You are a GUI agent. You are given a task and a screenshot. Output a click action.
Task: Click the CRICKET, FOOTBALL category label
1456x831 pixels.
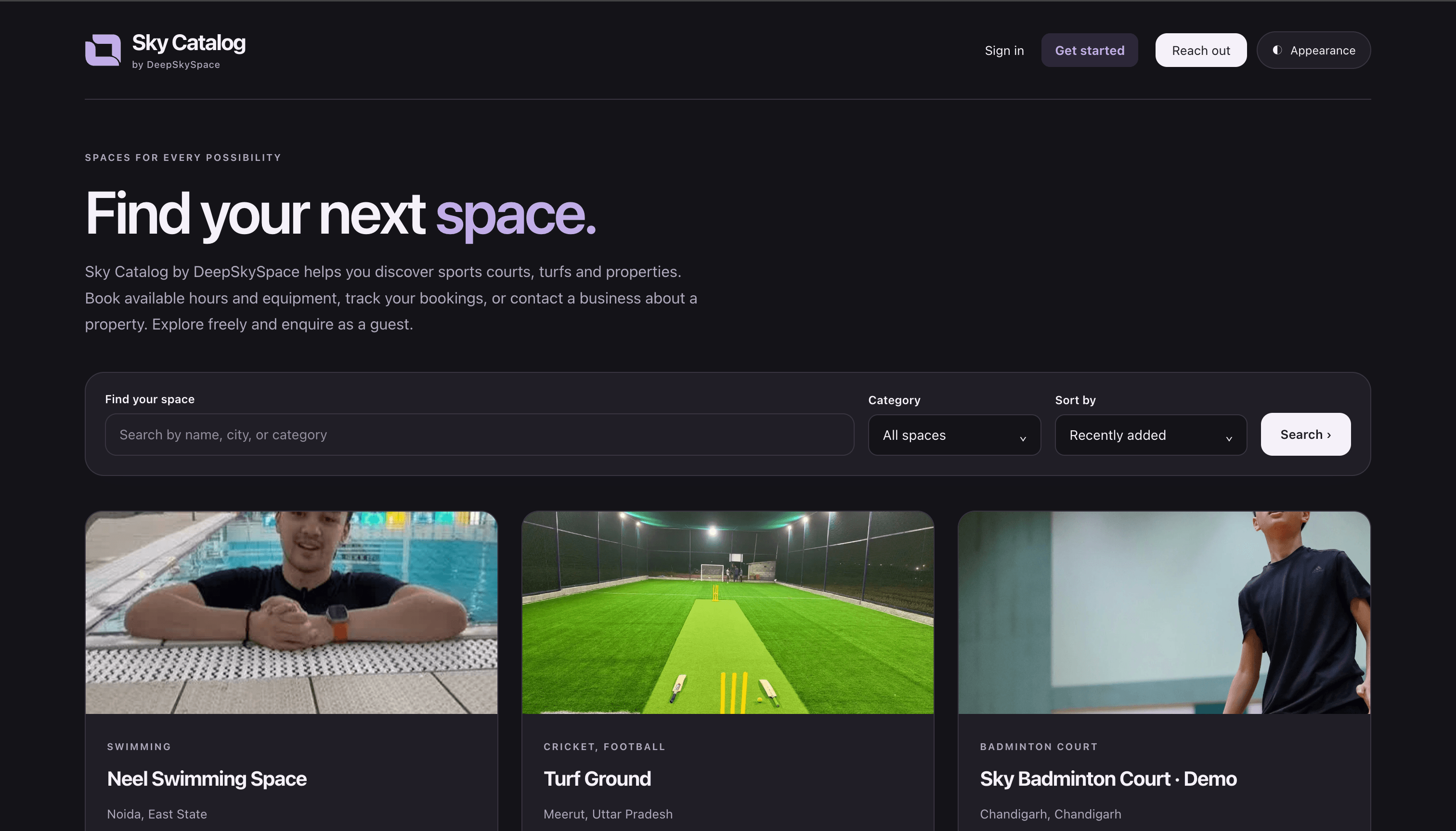coord(605,747)
